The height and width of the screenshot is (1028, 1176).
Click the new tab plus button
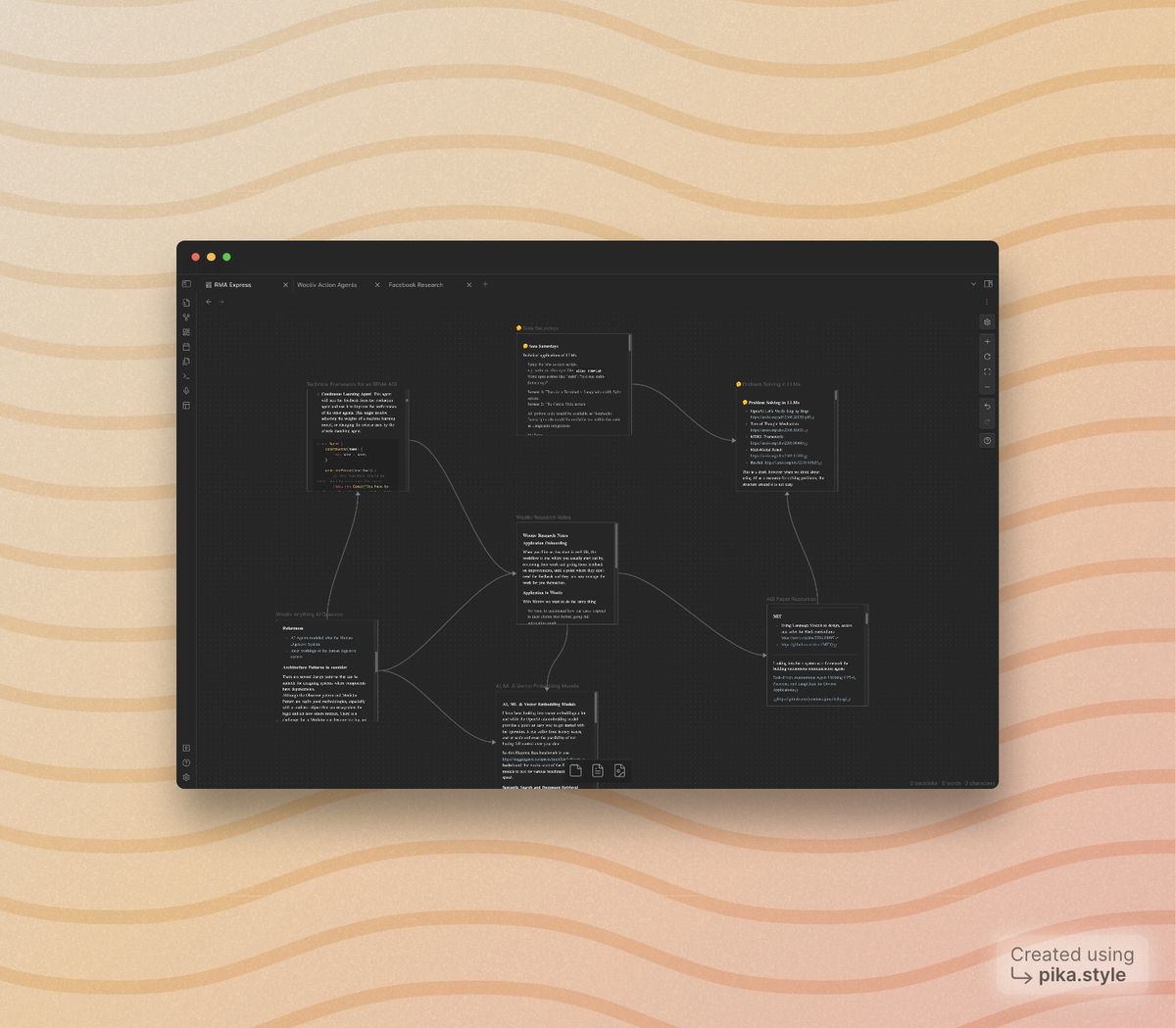(485, 284)
